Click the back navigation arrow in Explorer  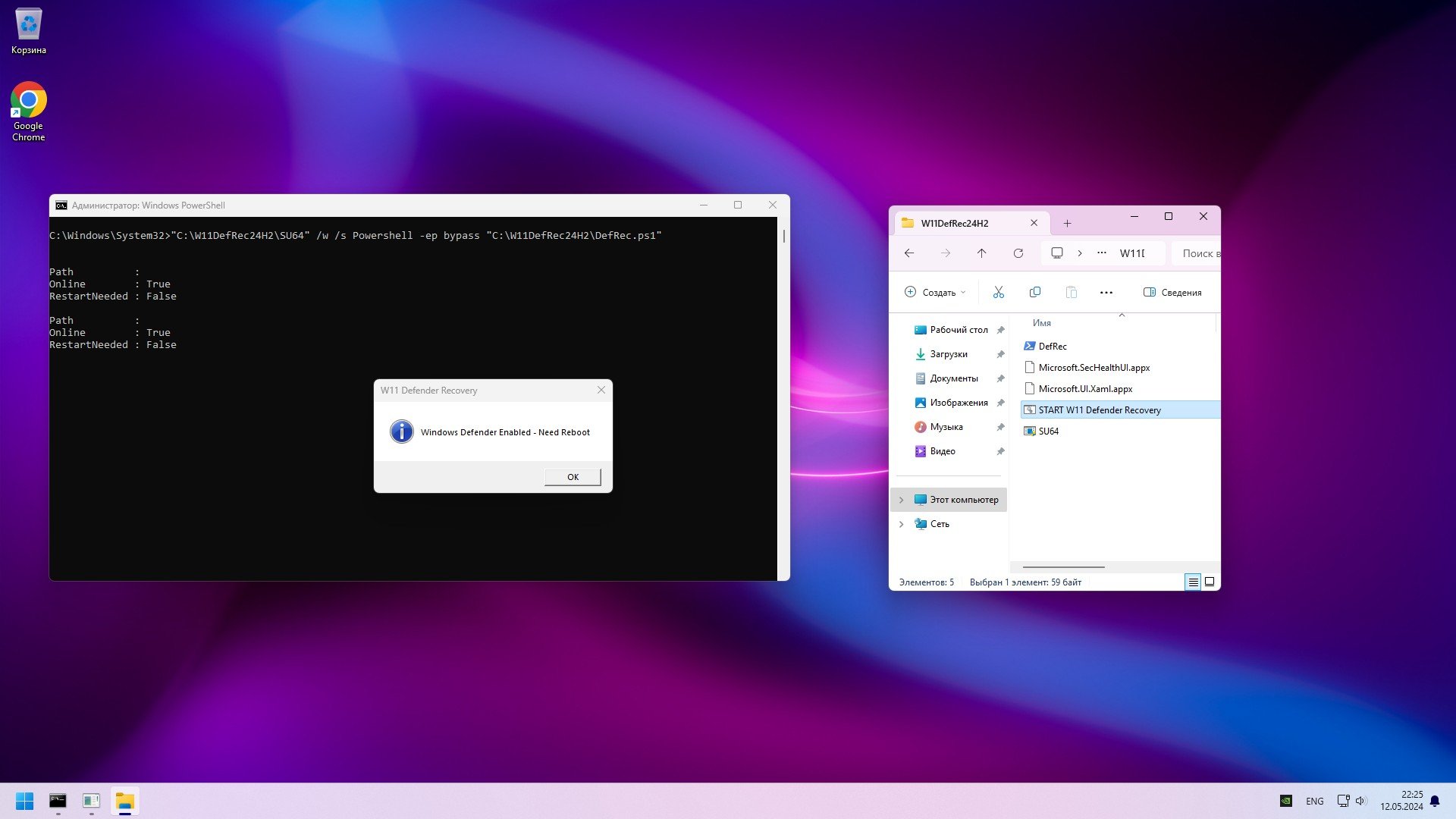pyautogui.click(x=908, y=253)
